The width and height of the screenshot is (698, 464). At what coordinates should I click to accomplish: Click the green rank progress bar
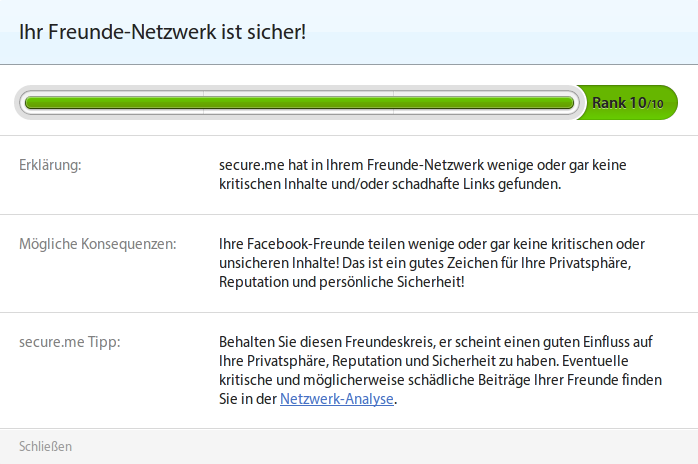[300, 103]
